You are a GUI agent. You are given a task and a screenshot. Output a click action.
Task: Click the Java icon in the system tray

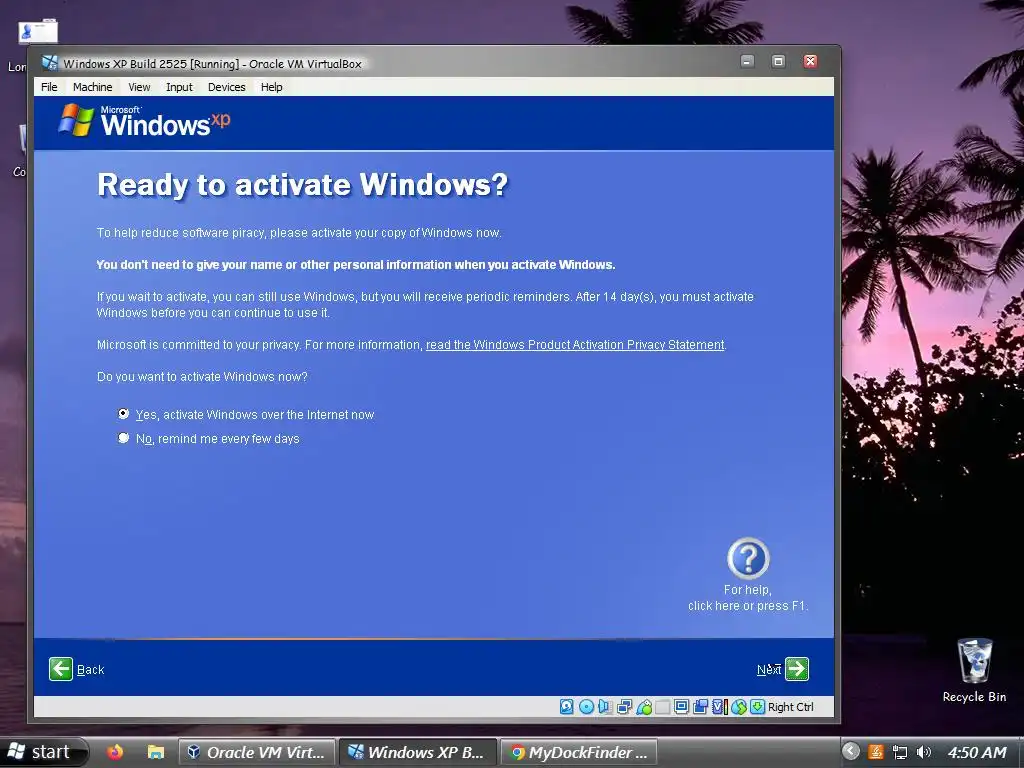(876, 752)
